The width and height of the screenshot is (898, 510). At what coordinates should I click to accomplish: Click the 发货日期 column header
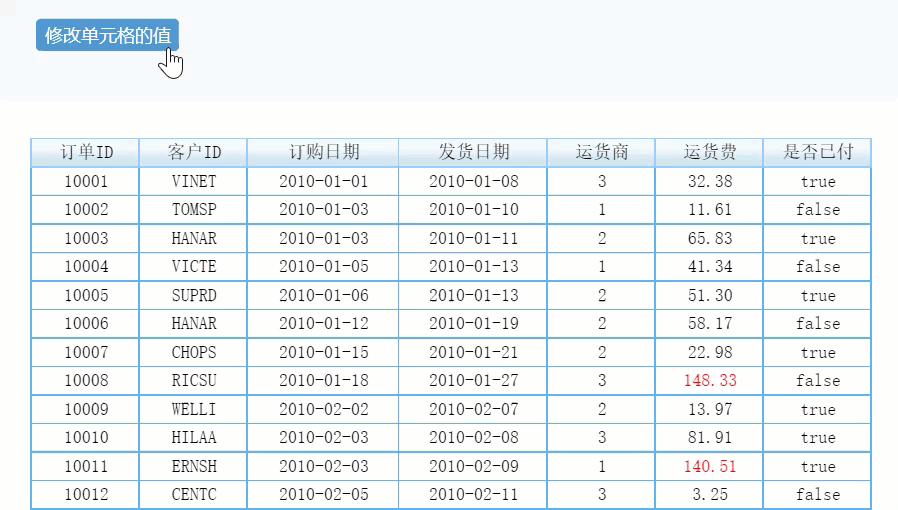(473, 152)
